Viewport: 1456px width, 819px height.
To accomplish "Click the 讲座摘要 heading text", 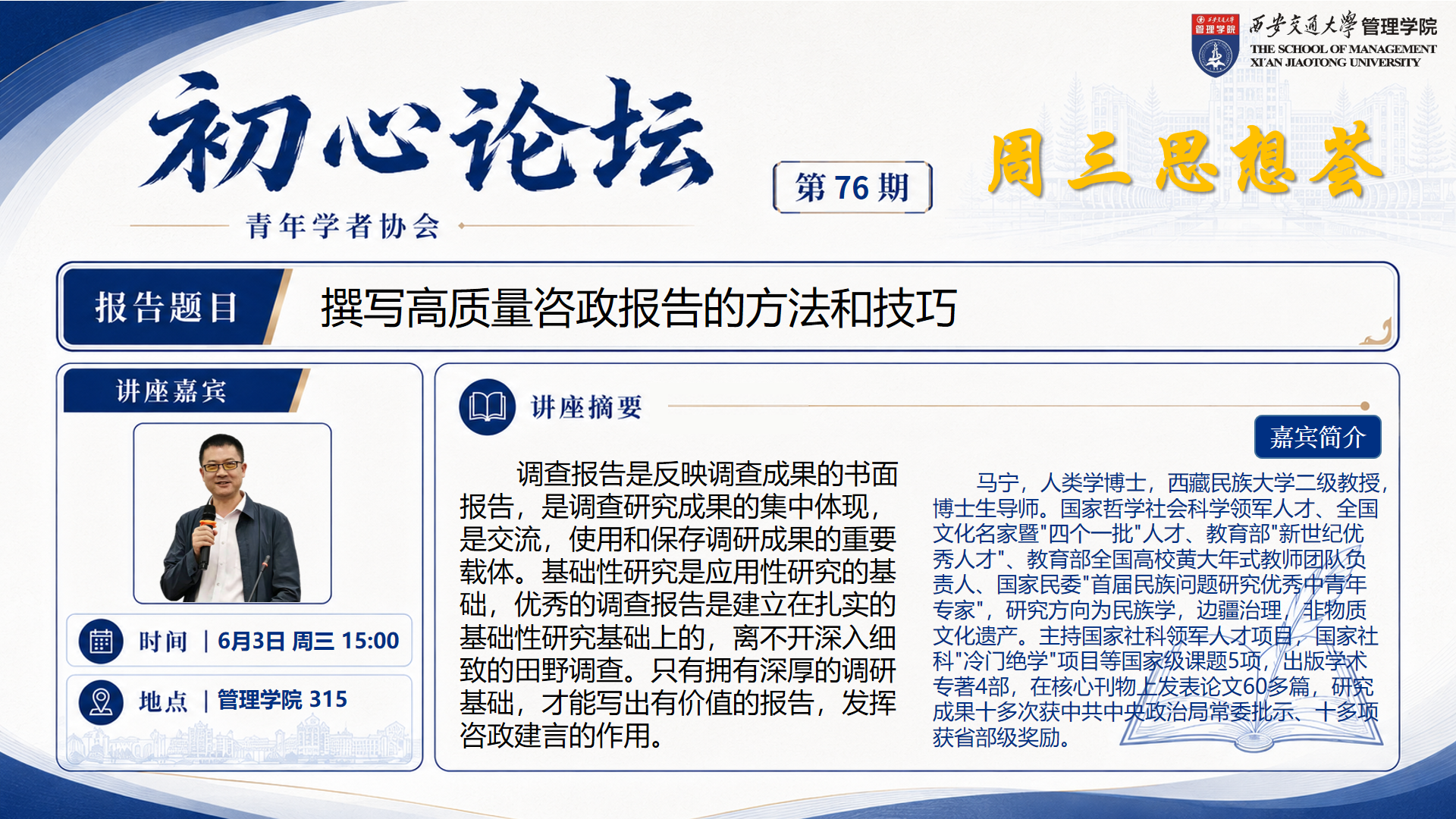I will pyautogui.click(x=586, y=407).
